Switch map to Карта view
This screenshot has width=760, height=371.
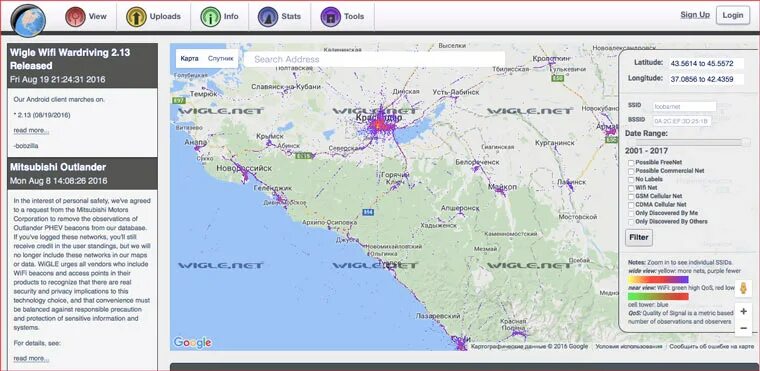190,58
